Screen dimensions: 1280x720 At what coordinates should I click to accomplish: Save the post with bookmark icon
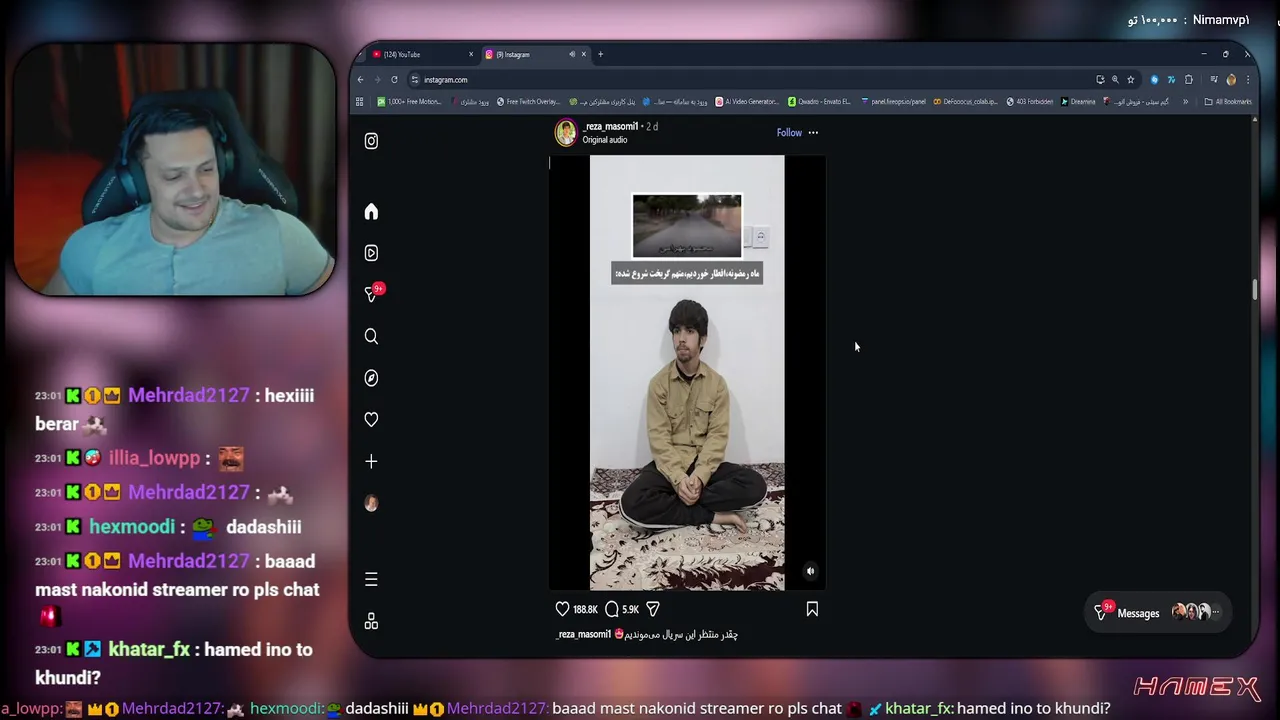pyautogui.click(x=812, y=609)
